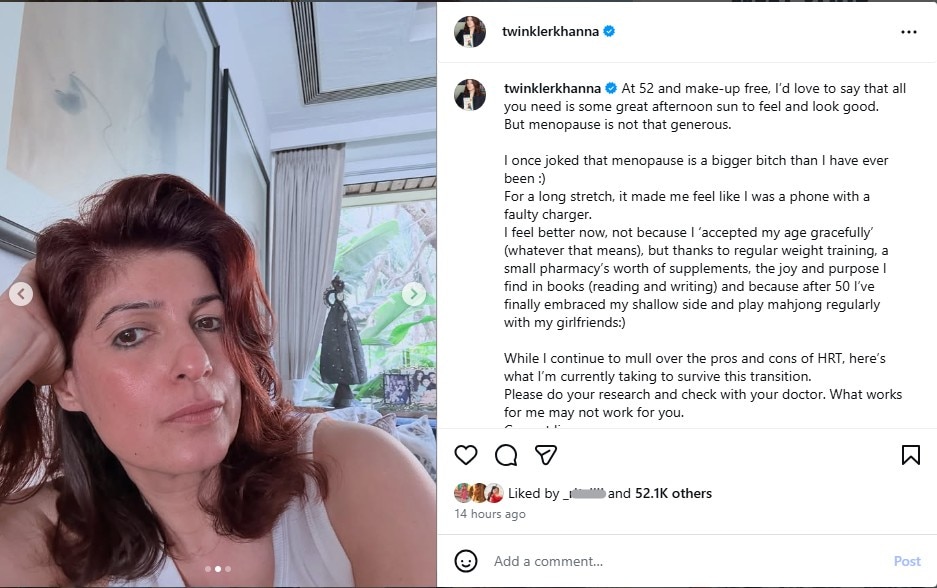Advance carousel with the right arrow
Screen dimensions: 937x588
click(x=412, y=294)
